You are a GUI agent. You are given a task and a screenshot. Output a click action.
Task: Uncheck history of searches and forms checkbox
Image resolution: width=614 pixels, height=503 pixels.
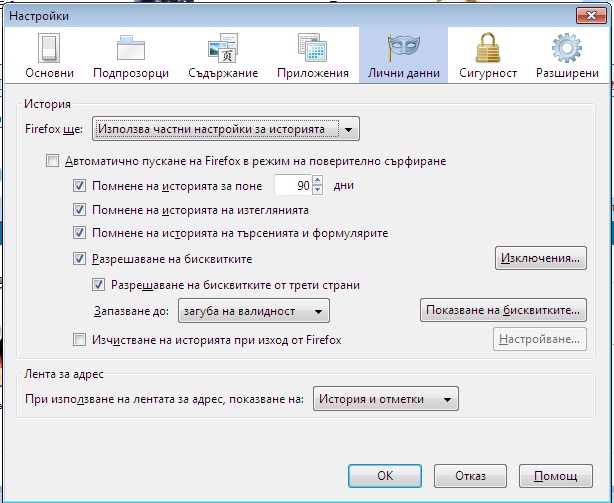(79, 233)
